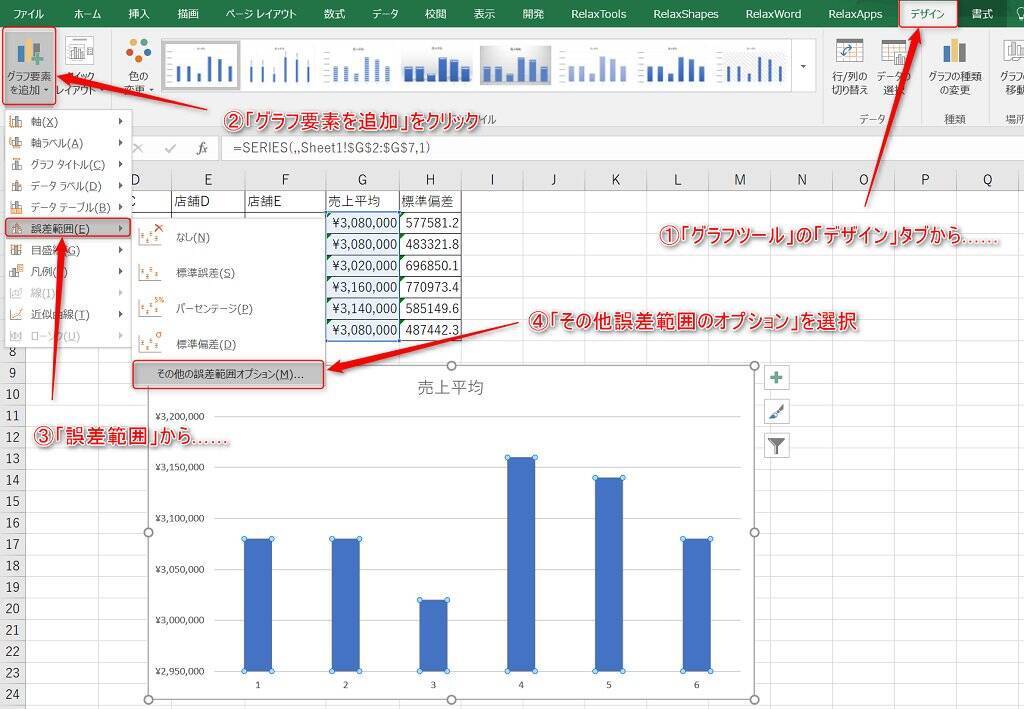Select なし(N) error bar option
Viewport: 1024px width, 709px height.
[x=192, y=237]
